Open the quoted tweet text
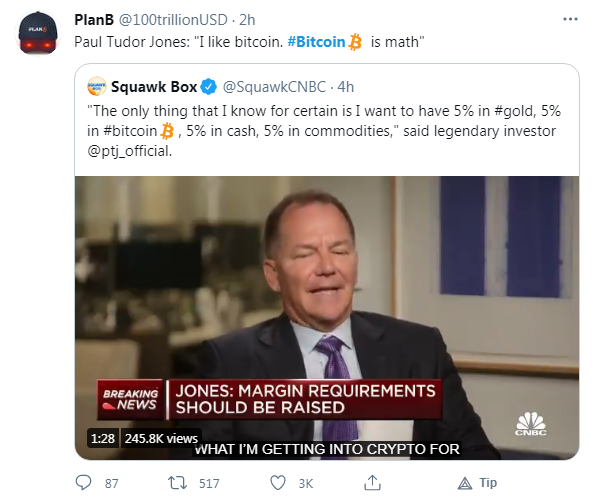 (324, 131)
